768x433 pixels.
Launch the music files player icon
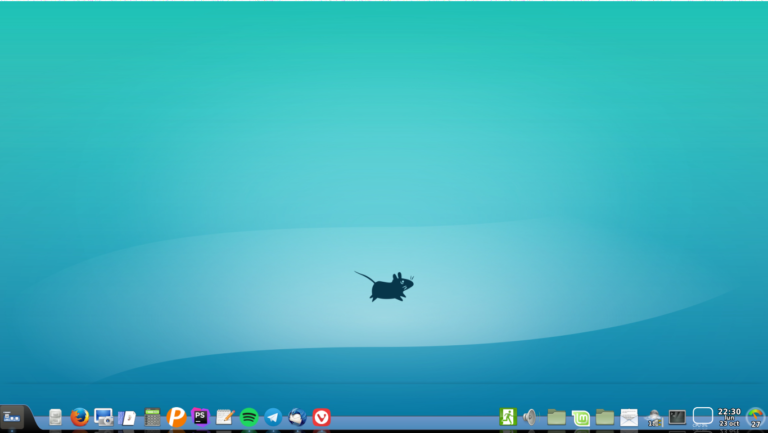127,418
